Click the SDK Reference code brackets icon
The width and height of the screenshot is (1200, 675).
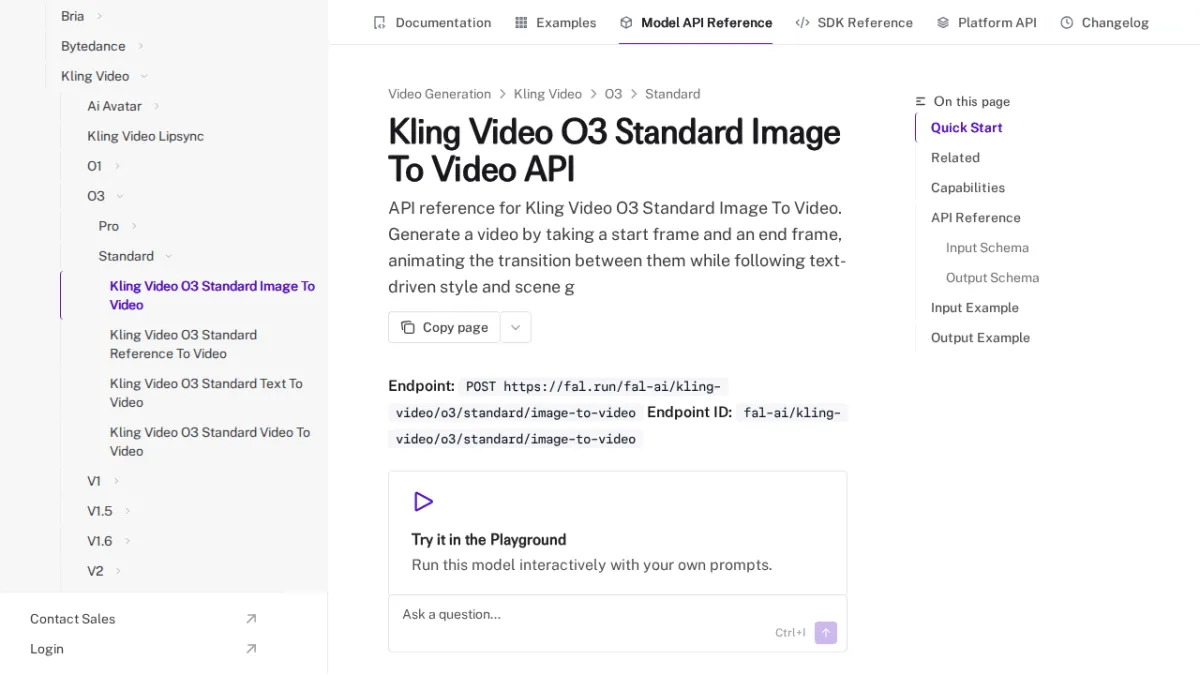click(x=802, y=22)
